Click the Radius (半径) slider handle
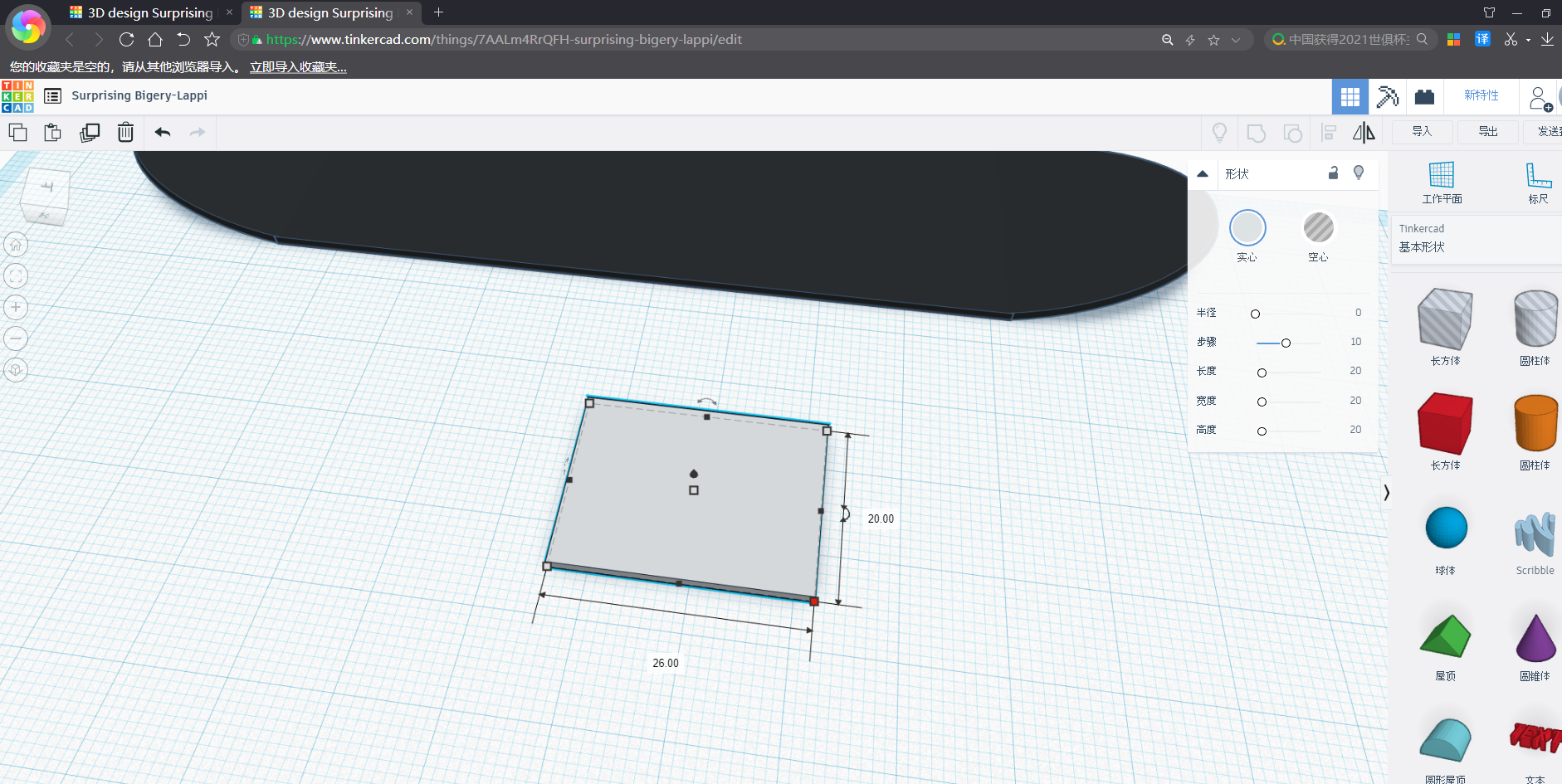Viewport: 1562px width, 784px height. point(1255,314)
